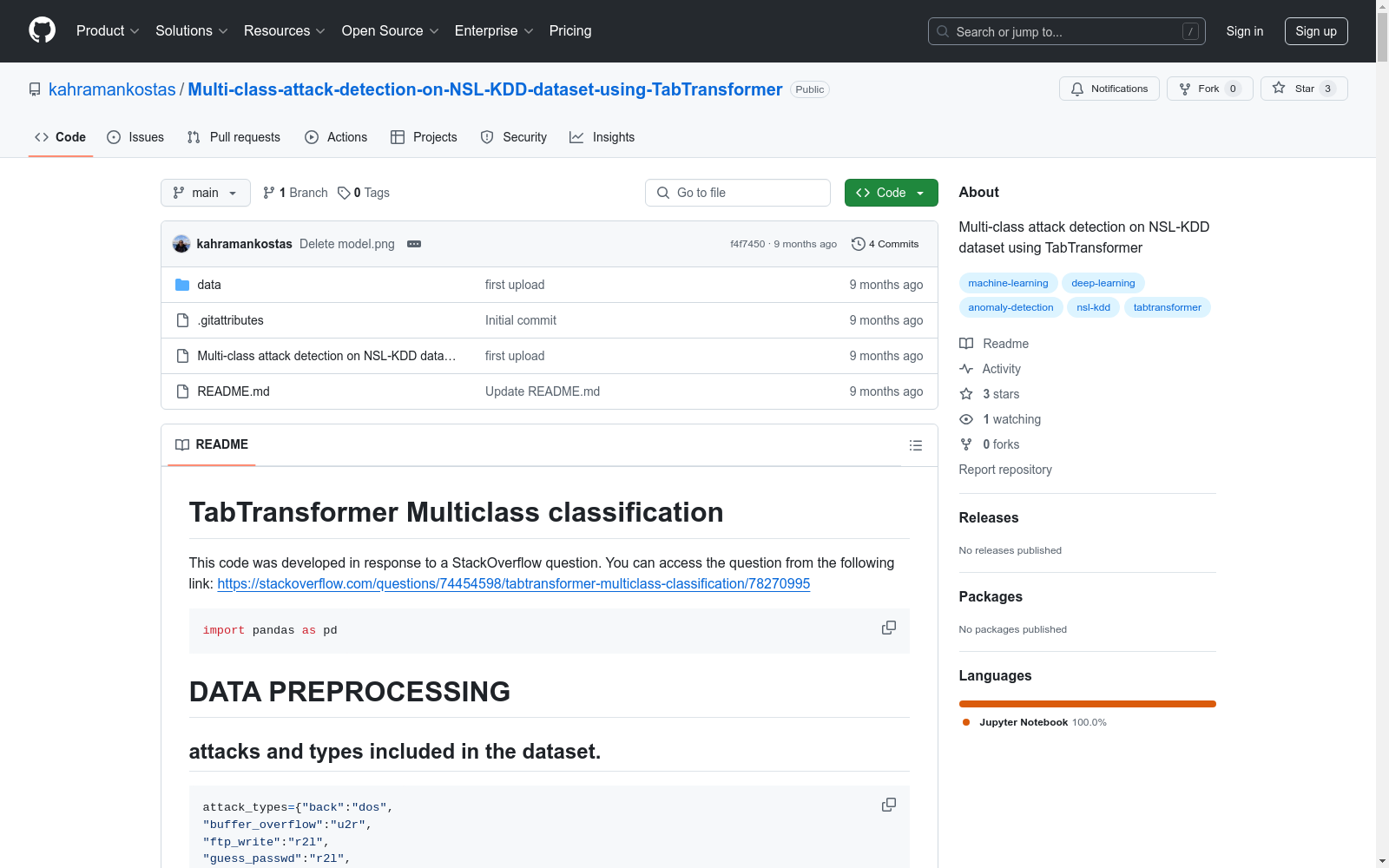Image resolution: width=1389 pixels, height=868 pixels.
Task: Switch to the Insights tab
Action: click(x=602, y=137)
